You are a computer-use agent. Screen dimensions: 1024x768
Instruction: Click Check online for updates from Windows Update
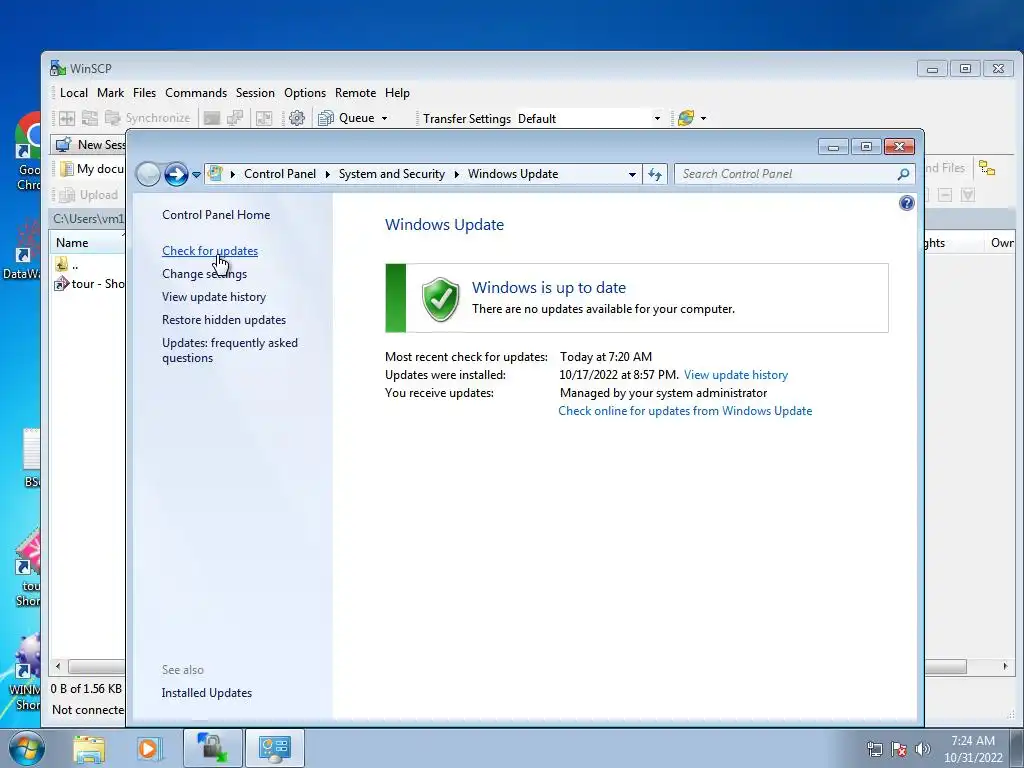point(685,411)
